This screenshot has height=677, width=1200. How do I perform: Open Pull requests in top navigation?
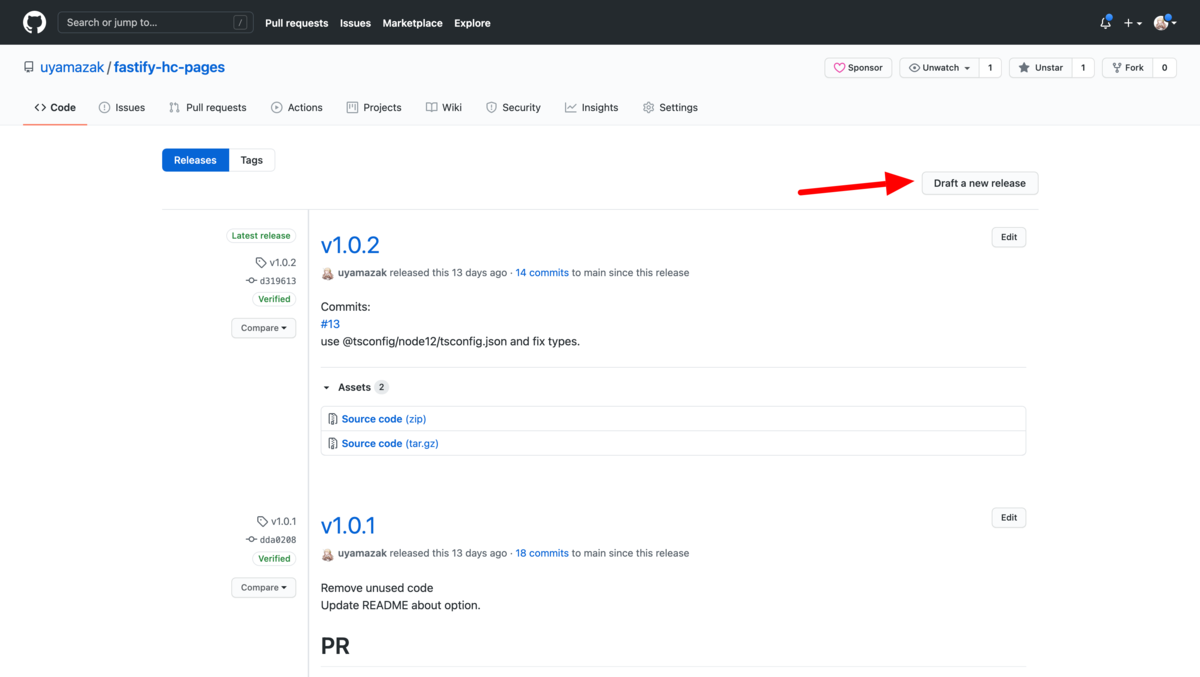coord(296,23)
